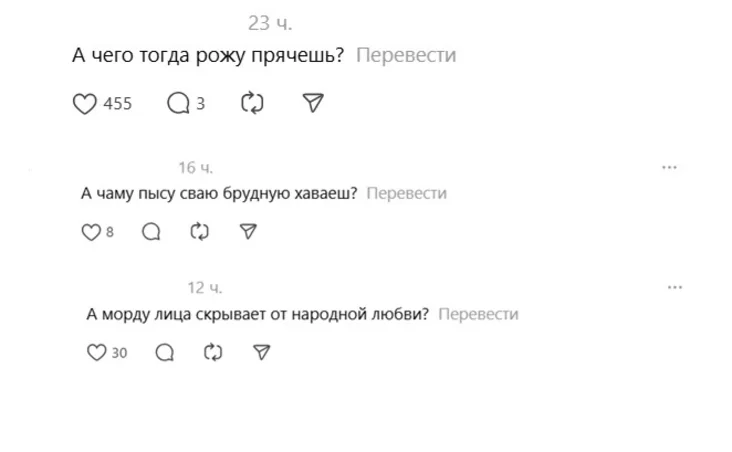Screen dimensions: 732x452
Task: Reply to the comment posted 12 ч. ago
Action: point(165,352)
